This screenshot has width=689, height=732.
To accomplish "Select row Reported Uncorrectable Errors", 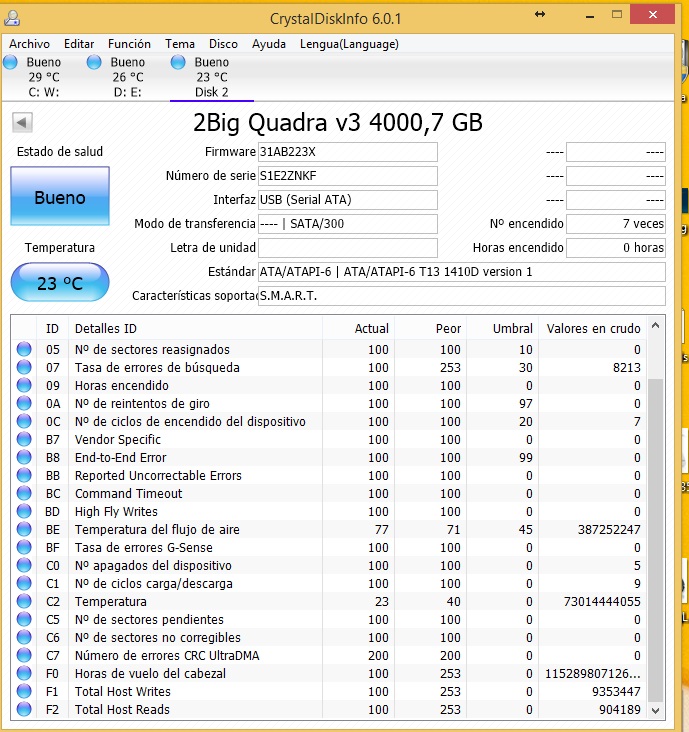I will click(x=329, y=475).
